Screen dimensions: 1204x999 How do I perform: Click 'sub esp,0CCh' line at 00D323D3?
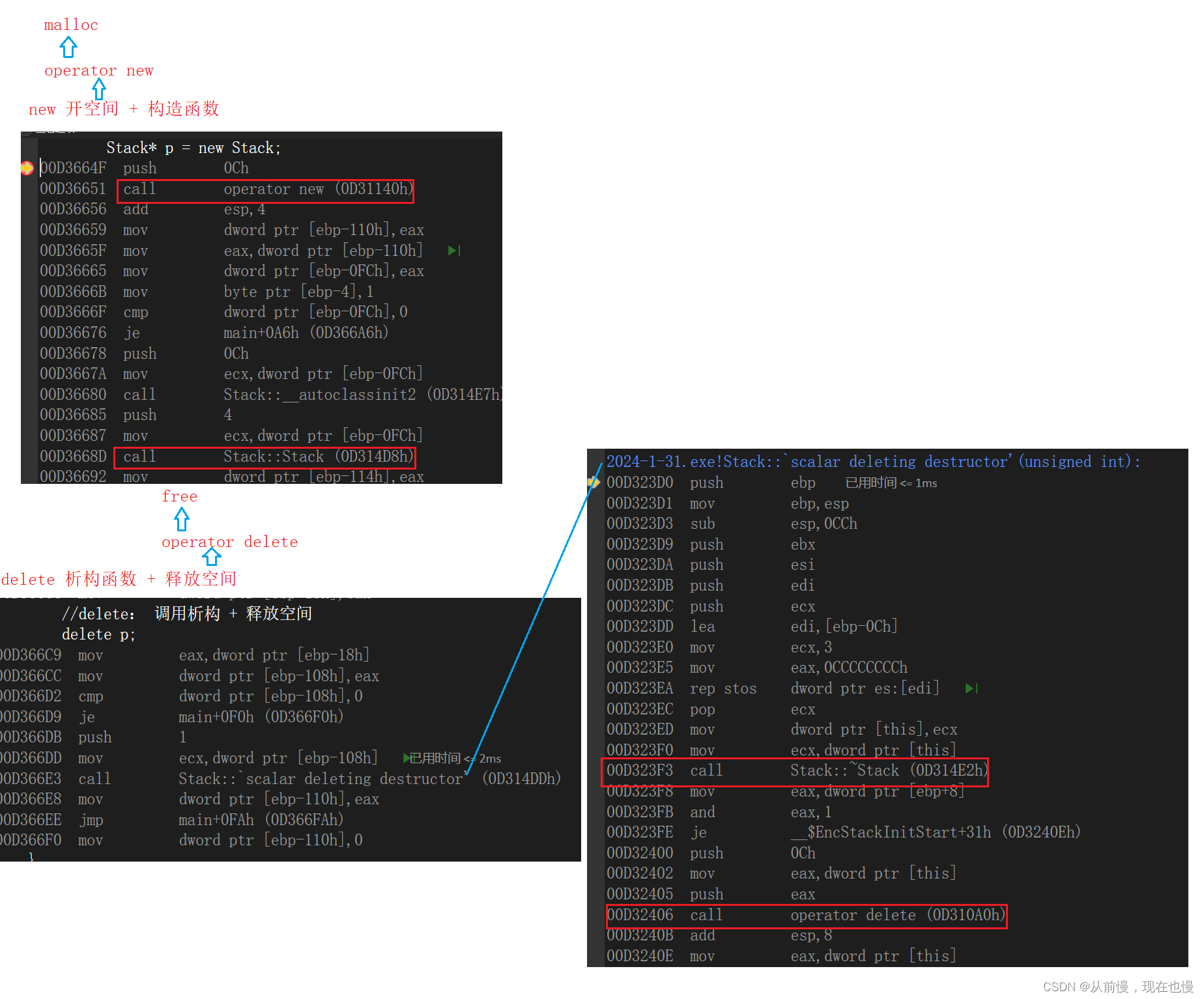tap(732, 524)
